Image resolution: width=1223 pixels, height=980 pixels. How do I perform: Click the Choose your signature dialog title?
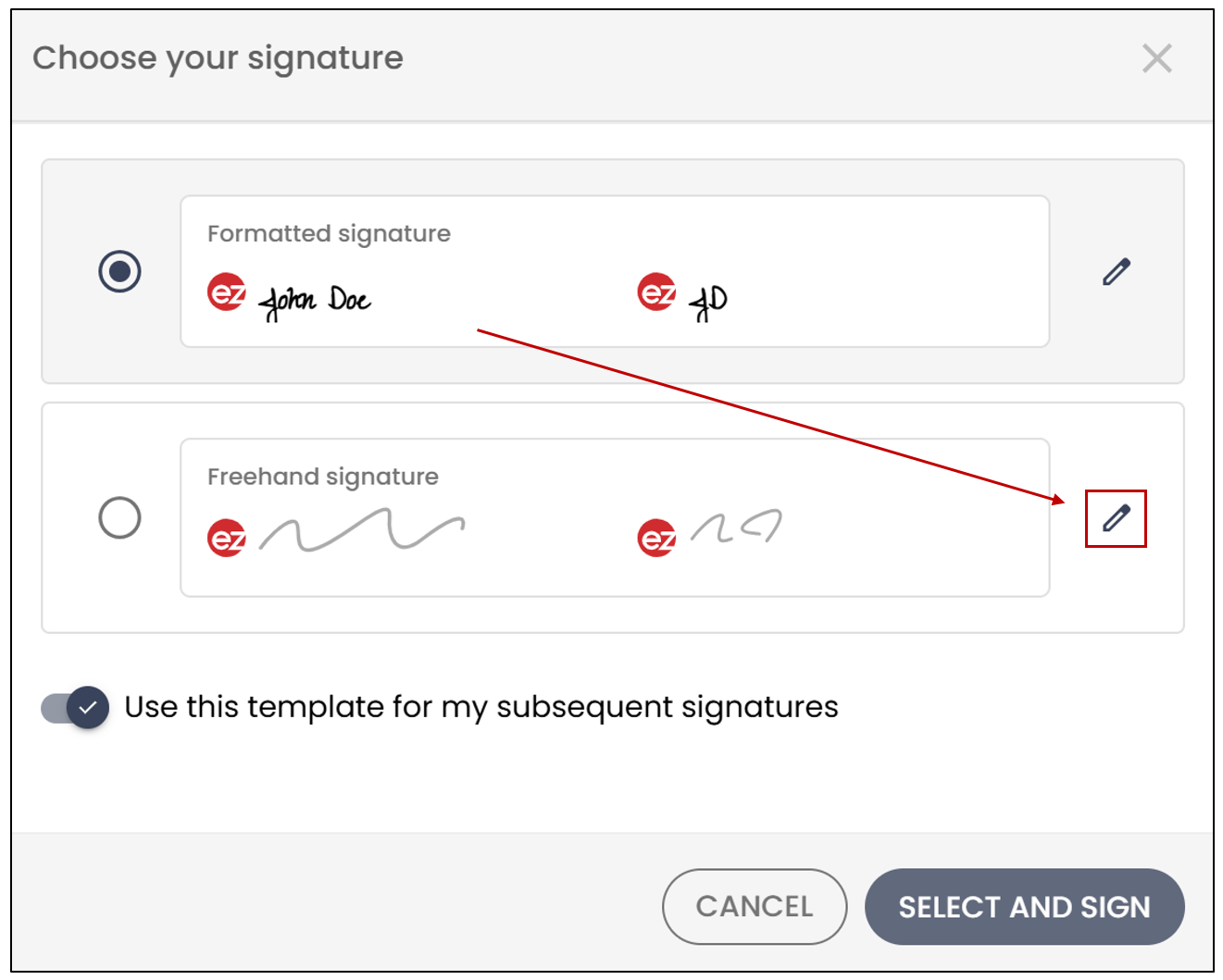click(218, 58)
